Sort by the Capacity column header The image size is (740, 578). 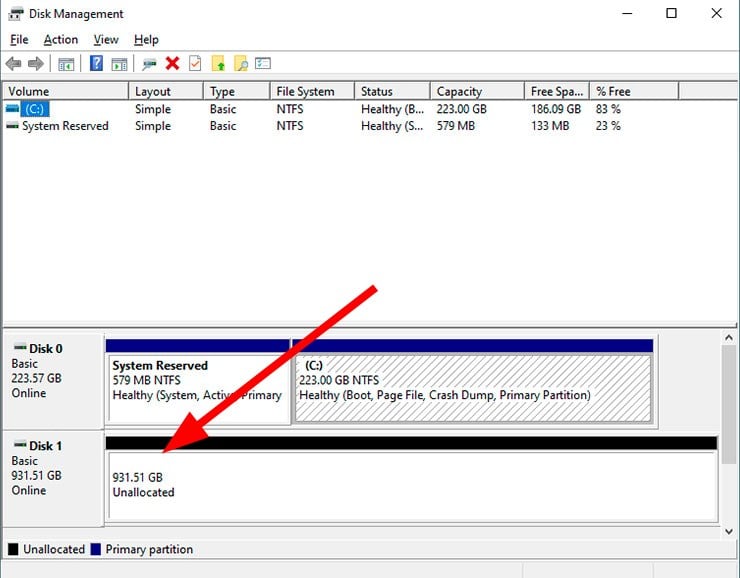coord(478,91)
